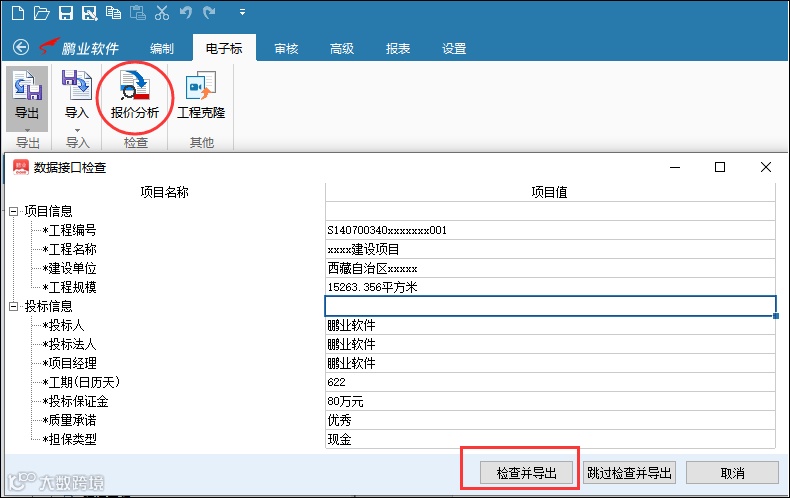The height and width of the screenshot is (498, 790).
Task: Select the *建设单位 row
Action: tap(70, 268)
